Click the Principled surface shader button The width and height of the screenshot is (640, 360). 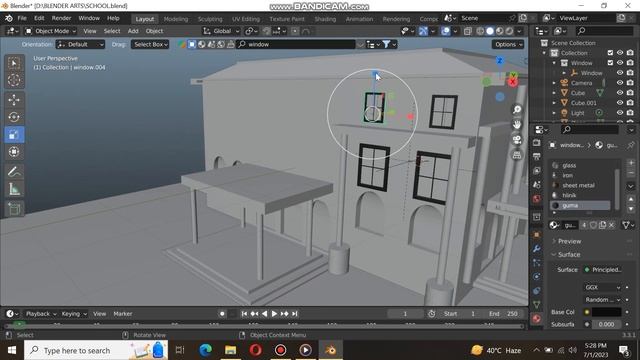(x=602, y=270)
